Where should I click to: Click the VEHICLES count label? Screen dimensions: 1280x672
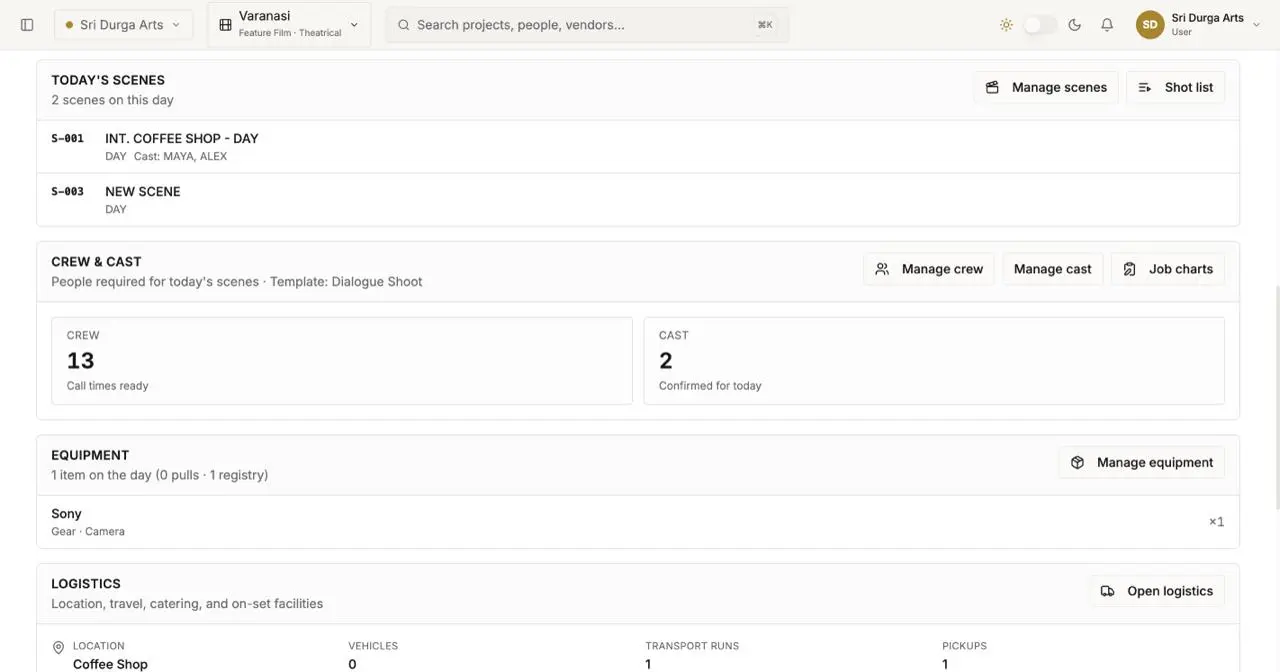[x=373, y=646]
